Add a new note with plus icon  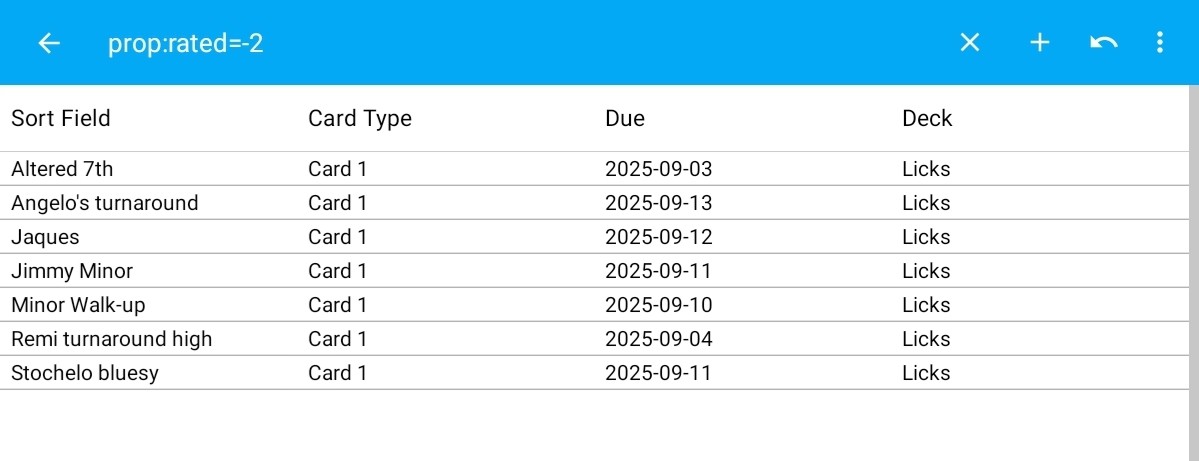tap(1040, 42)
